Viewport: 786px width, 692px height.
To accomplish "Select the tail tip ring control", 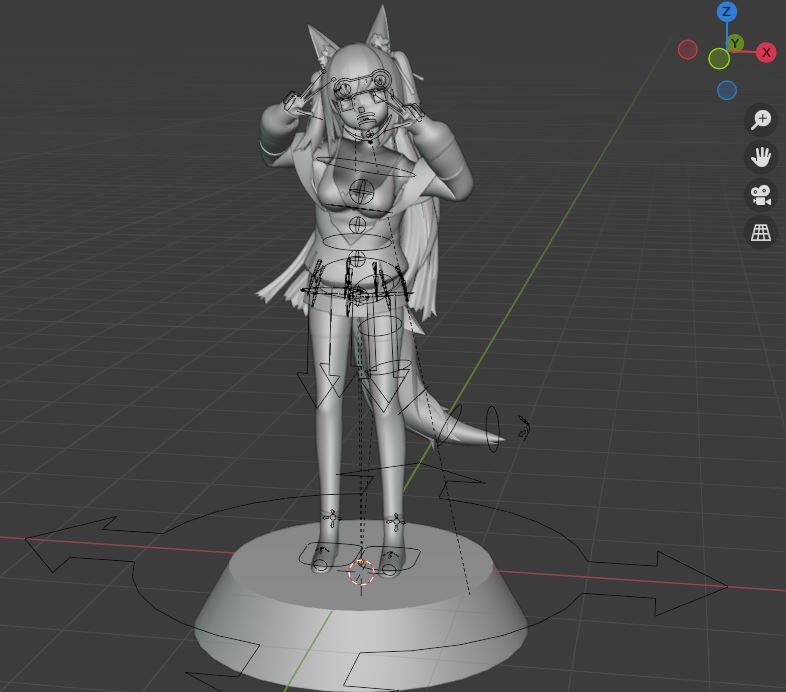I will pyautogui.click(x=493, y=429).
